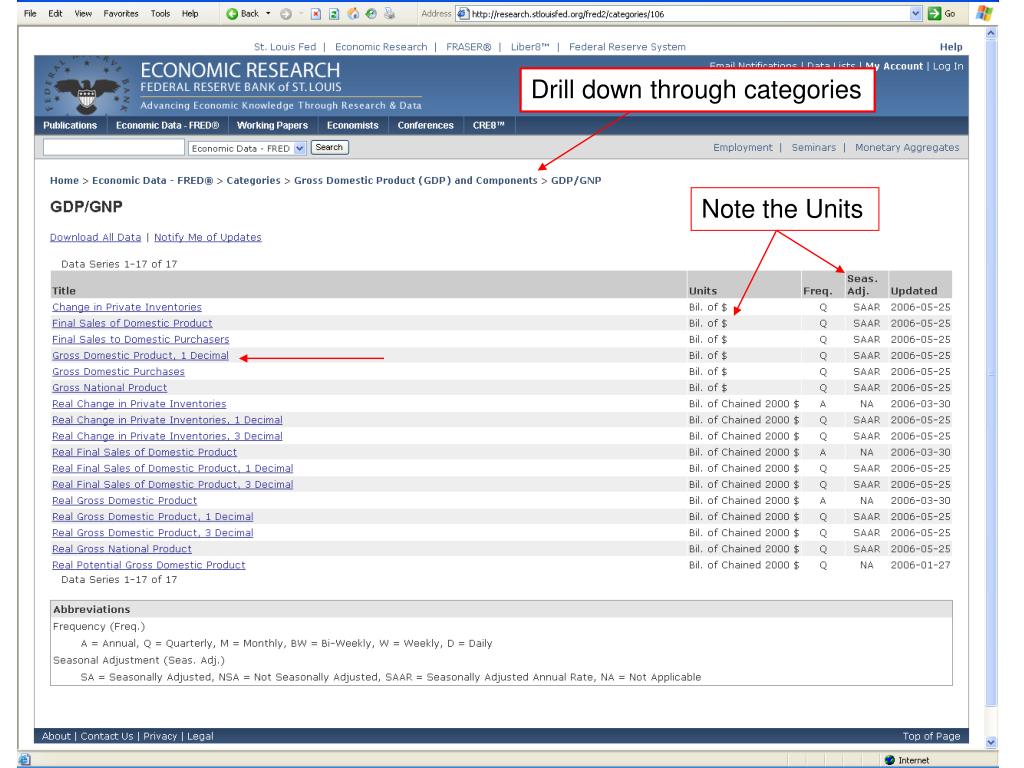Click the My Account link
Screen dimensions: 1024x768
click(894, 66)
